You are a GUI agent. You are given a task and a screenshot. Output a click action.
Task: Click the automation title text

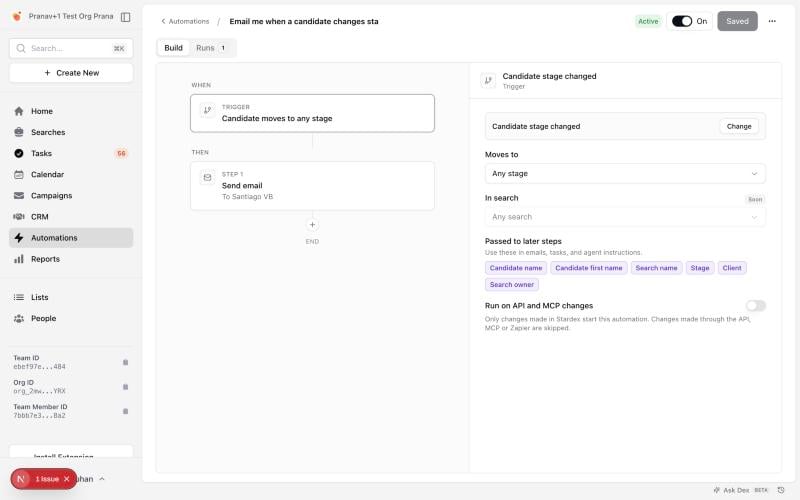coord(304,21)
